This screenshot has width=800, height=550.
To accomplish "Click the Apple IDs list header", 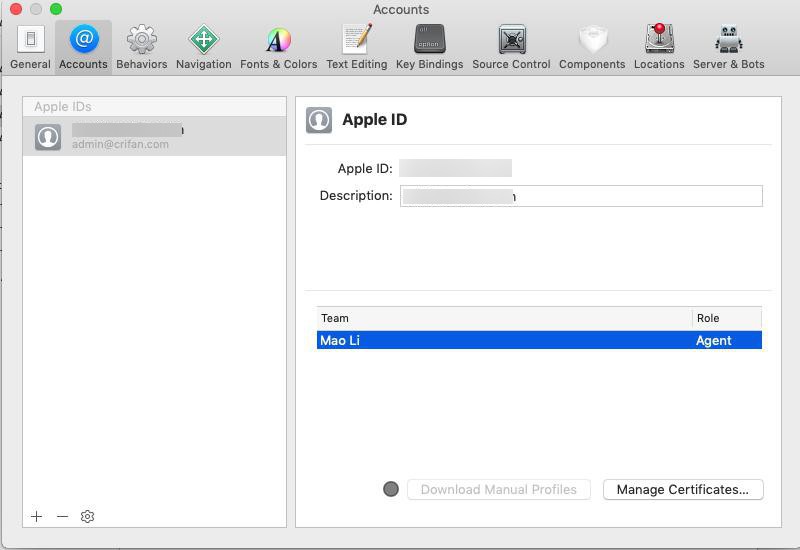I will [155, 107].
